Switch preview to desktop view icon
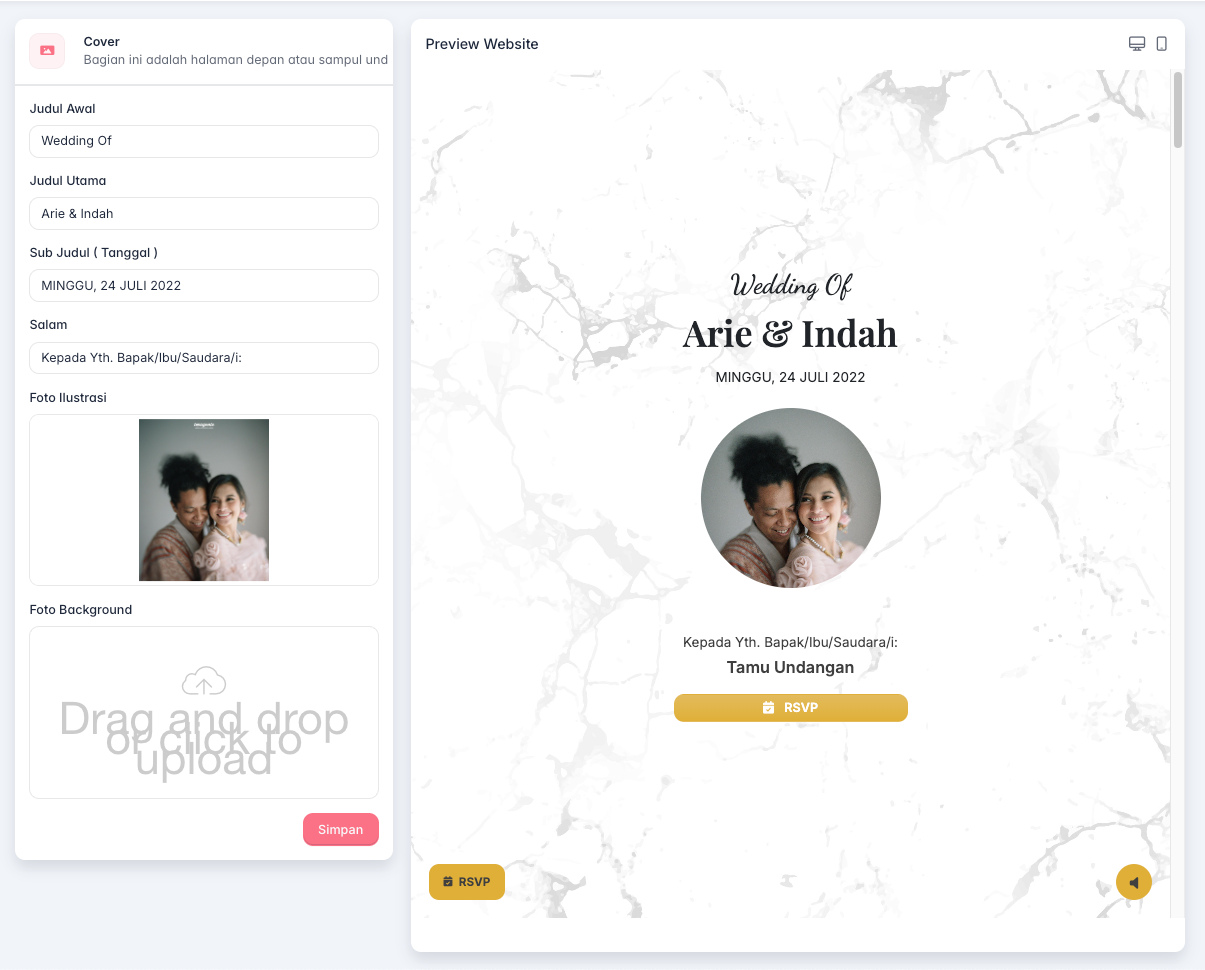Screen dimensions: 1205x970 (x=1137, y=44)
